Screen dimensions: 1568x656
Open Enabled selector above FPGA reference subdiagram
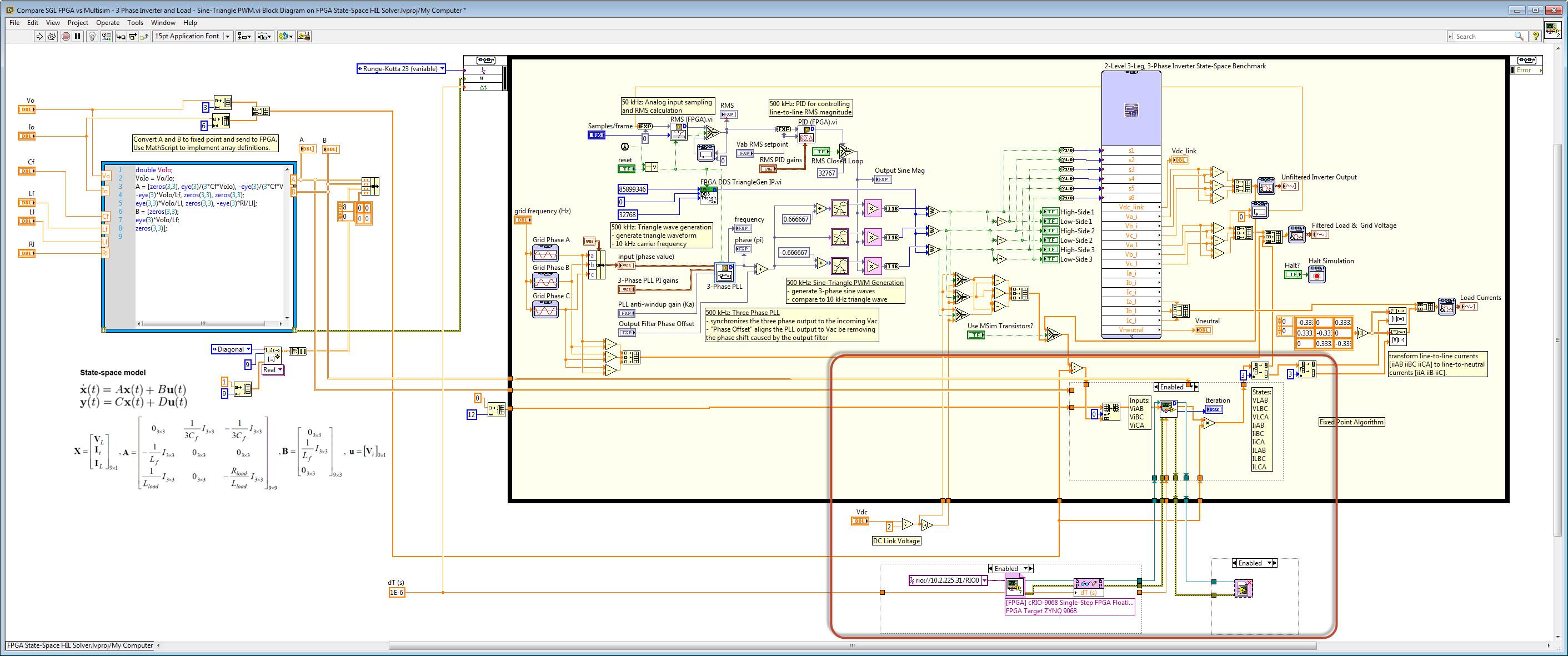pos(1010,569)
